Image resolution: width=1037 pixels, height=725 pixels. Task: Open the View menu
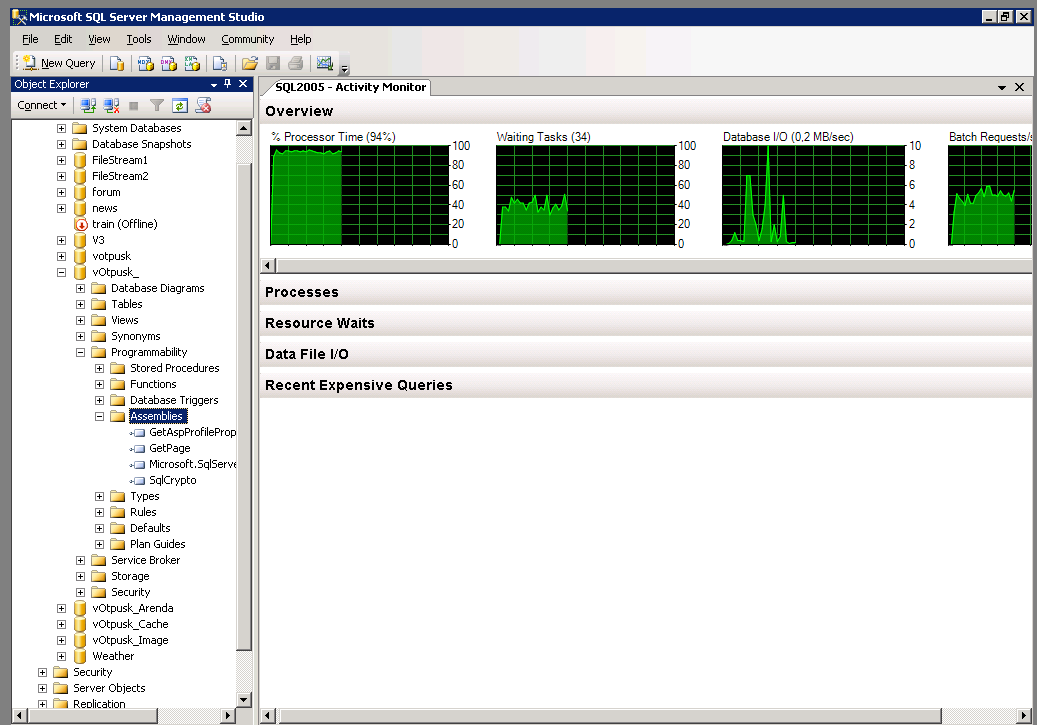click(x=99, y=39)
